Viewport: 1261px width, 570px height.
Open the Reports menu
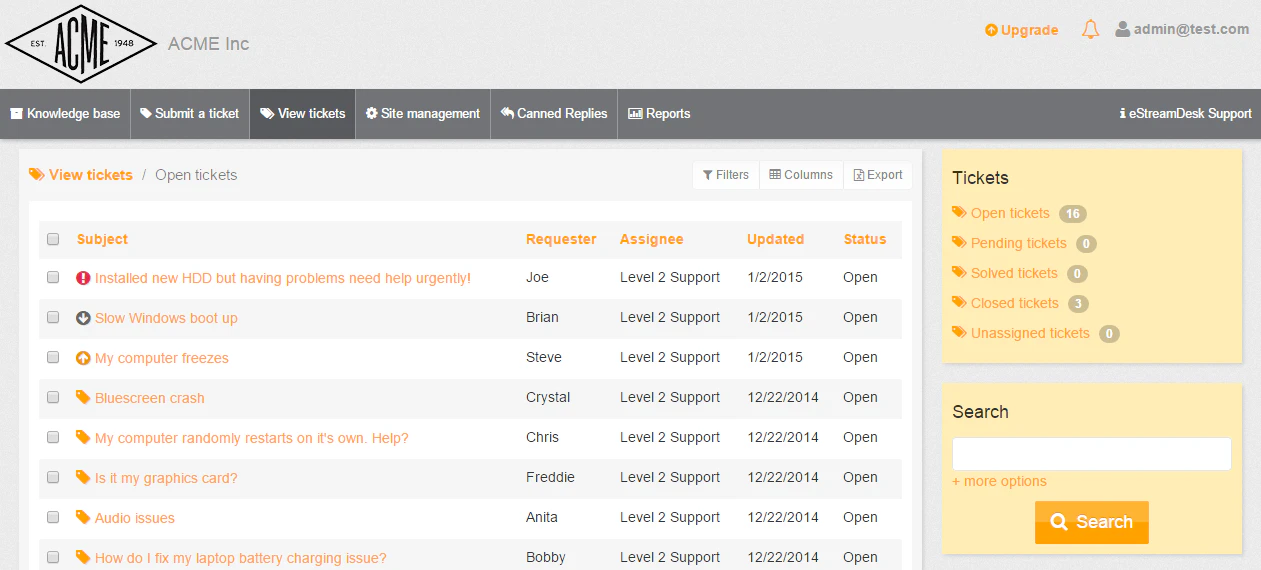coord(659,114)
